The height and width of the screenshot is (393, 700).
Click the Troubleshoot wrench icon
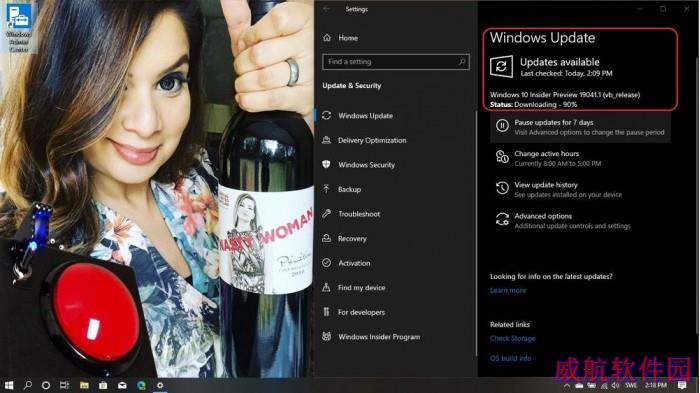[326, 213]
